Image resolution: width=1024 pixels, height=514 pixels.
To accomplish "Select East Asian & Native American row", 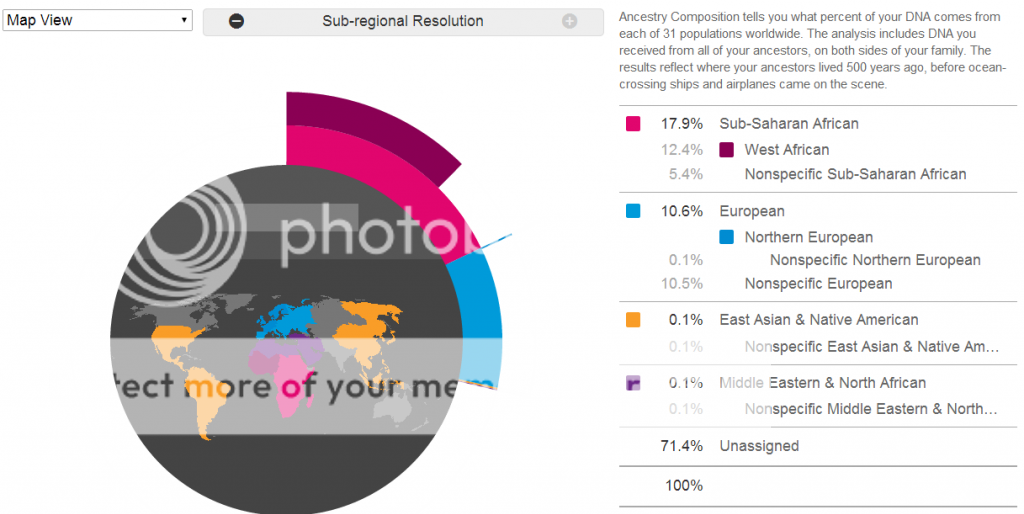I will point(818,320).
